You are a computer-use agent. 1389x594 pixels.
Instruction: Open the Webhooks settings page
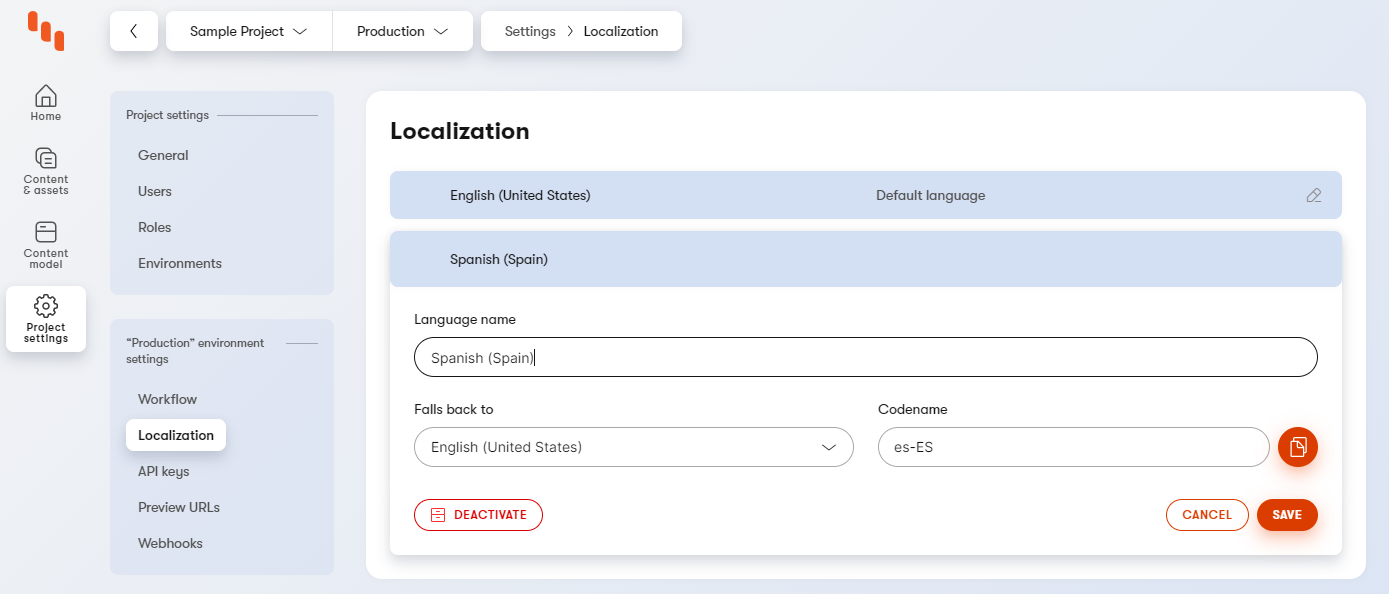point(168,543)
